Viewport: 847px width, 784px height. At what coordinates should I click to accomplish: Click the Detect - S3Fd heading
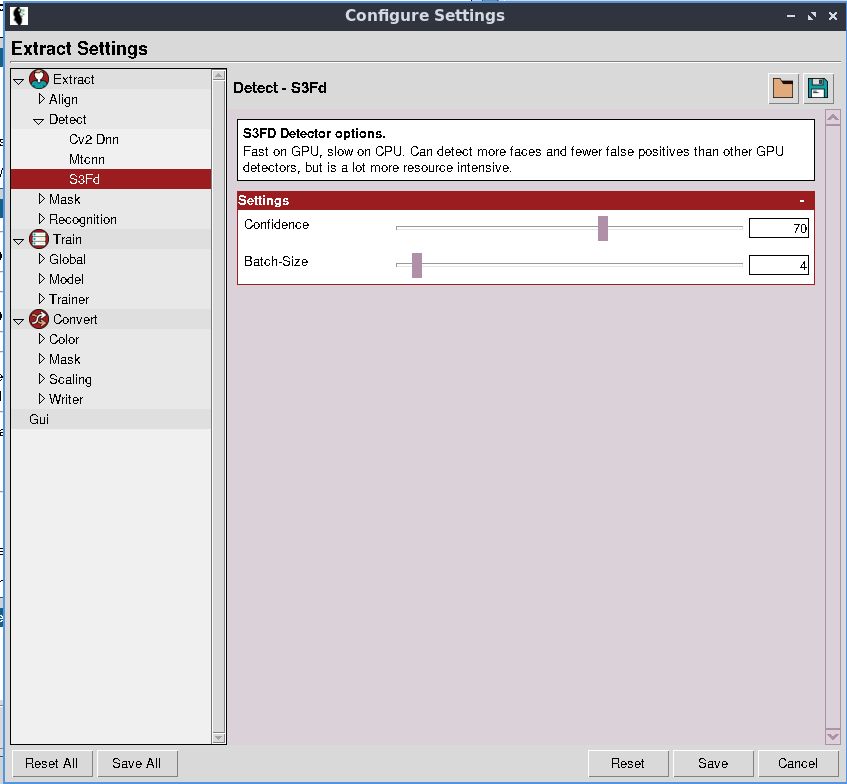280,88
